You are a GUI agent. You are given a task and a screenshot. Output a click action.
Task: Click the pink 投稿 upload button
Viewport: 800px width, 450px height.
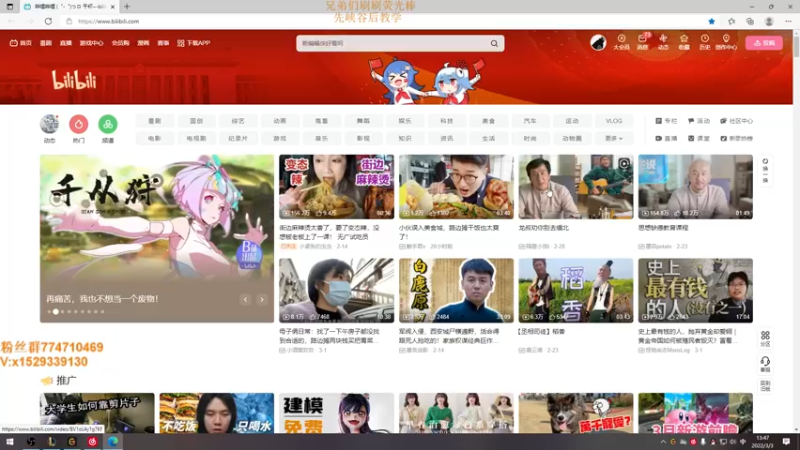(x=764, y=43)
